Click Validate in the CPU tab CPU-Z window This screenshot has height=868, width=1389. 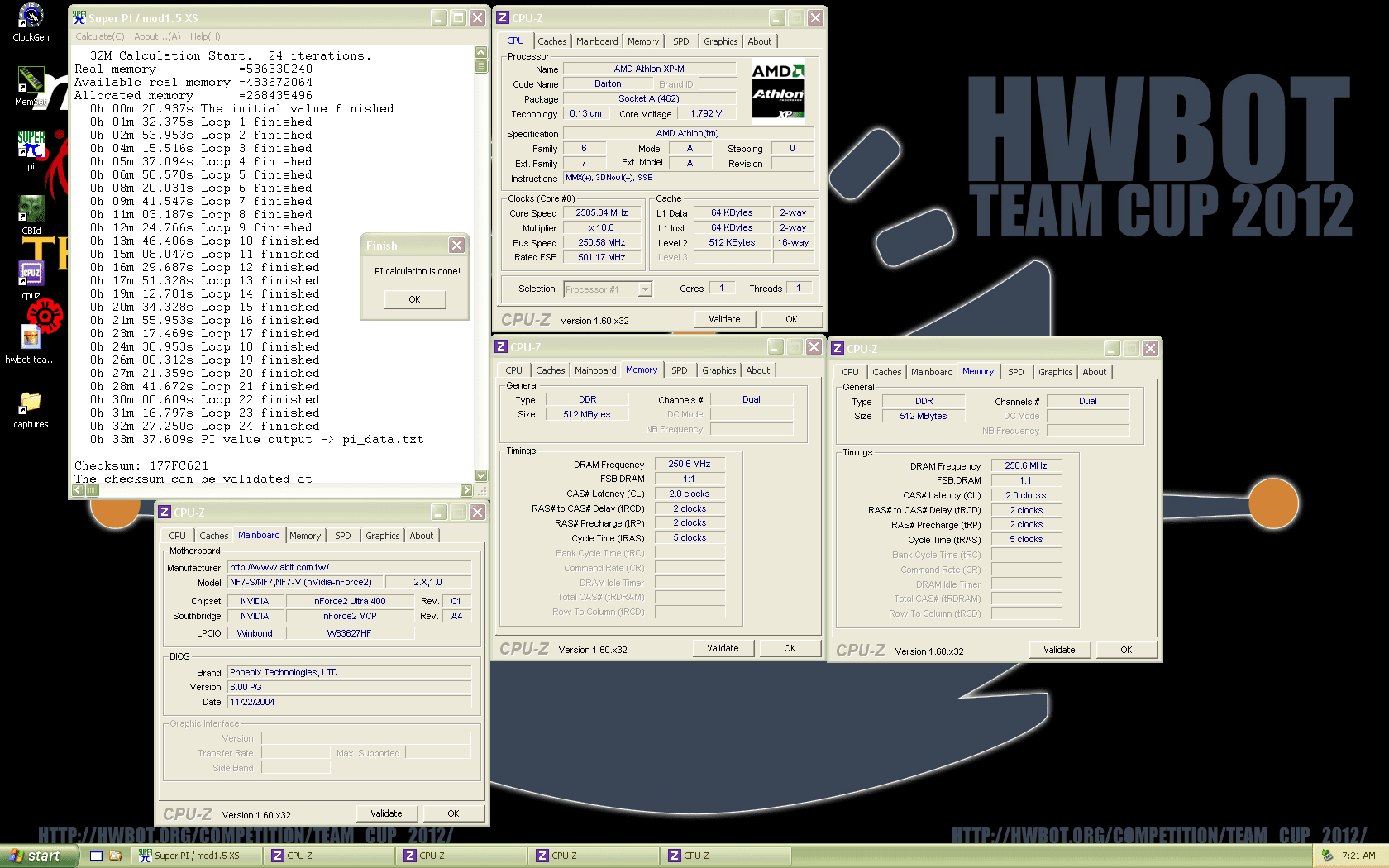pos(724,319)
